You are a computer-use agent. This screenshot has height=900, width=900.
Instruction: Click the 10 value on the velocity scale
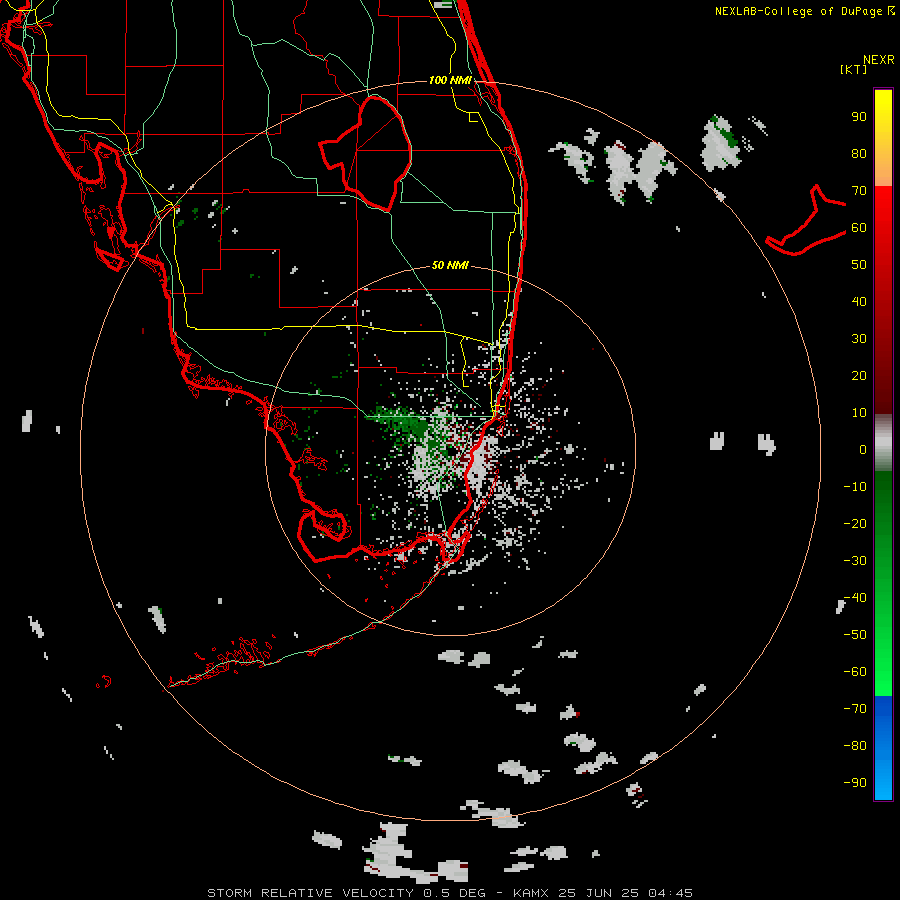tap(859, 413)
